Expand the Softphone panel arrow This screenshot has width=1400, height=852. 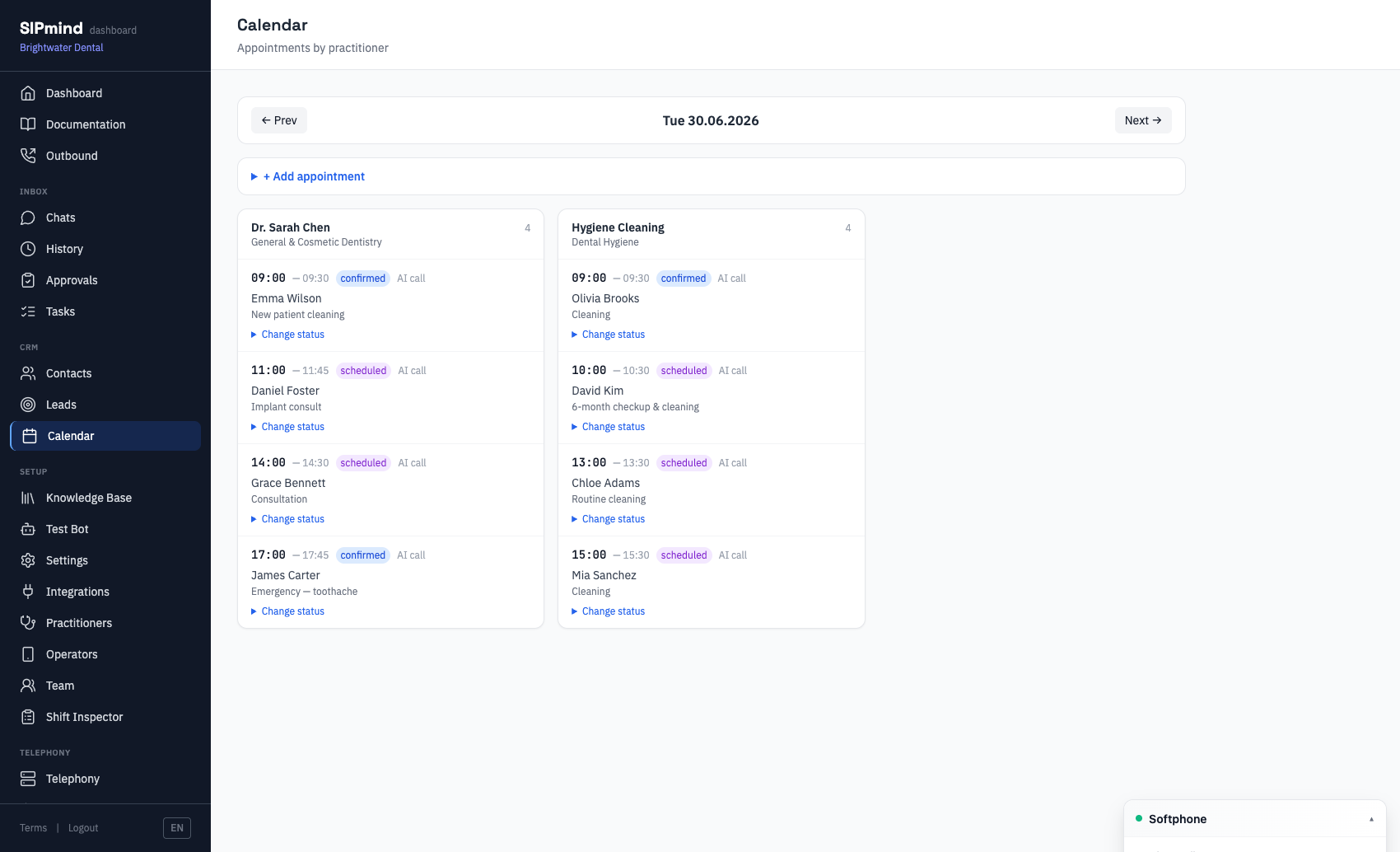(x=1371, y=819)
